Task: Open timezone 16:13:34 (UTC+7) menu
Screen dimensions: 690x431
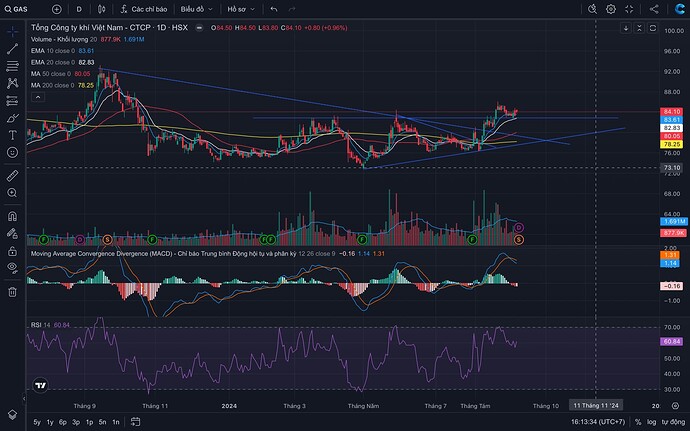Action: click(598, 422)
